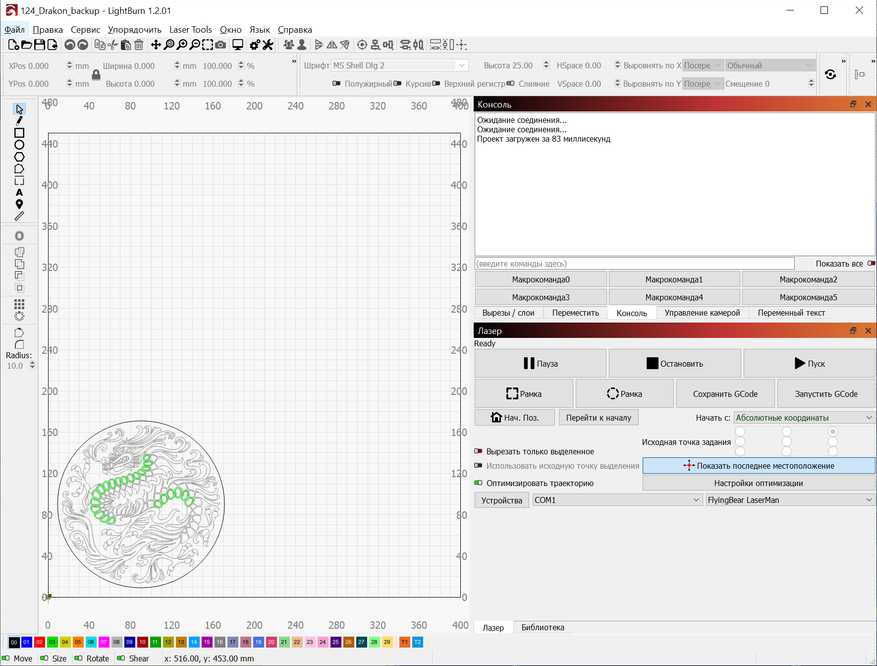Click the Undo arrow icon
The image size is (877, 666).
[x=69, y=45]
